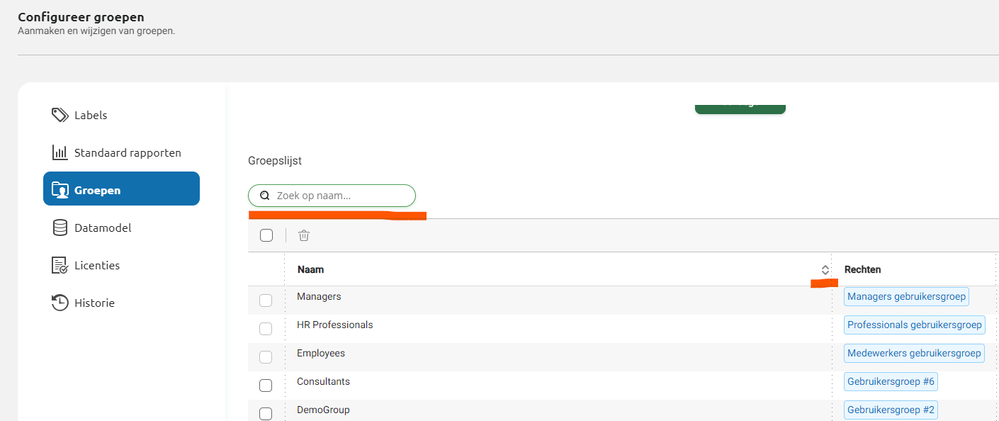Check the DemoGroup row checkbox

click(266, 411)
